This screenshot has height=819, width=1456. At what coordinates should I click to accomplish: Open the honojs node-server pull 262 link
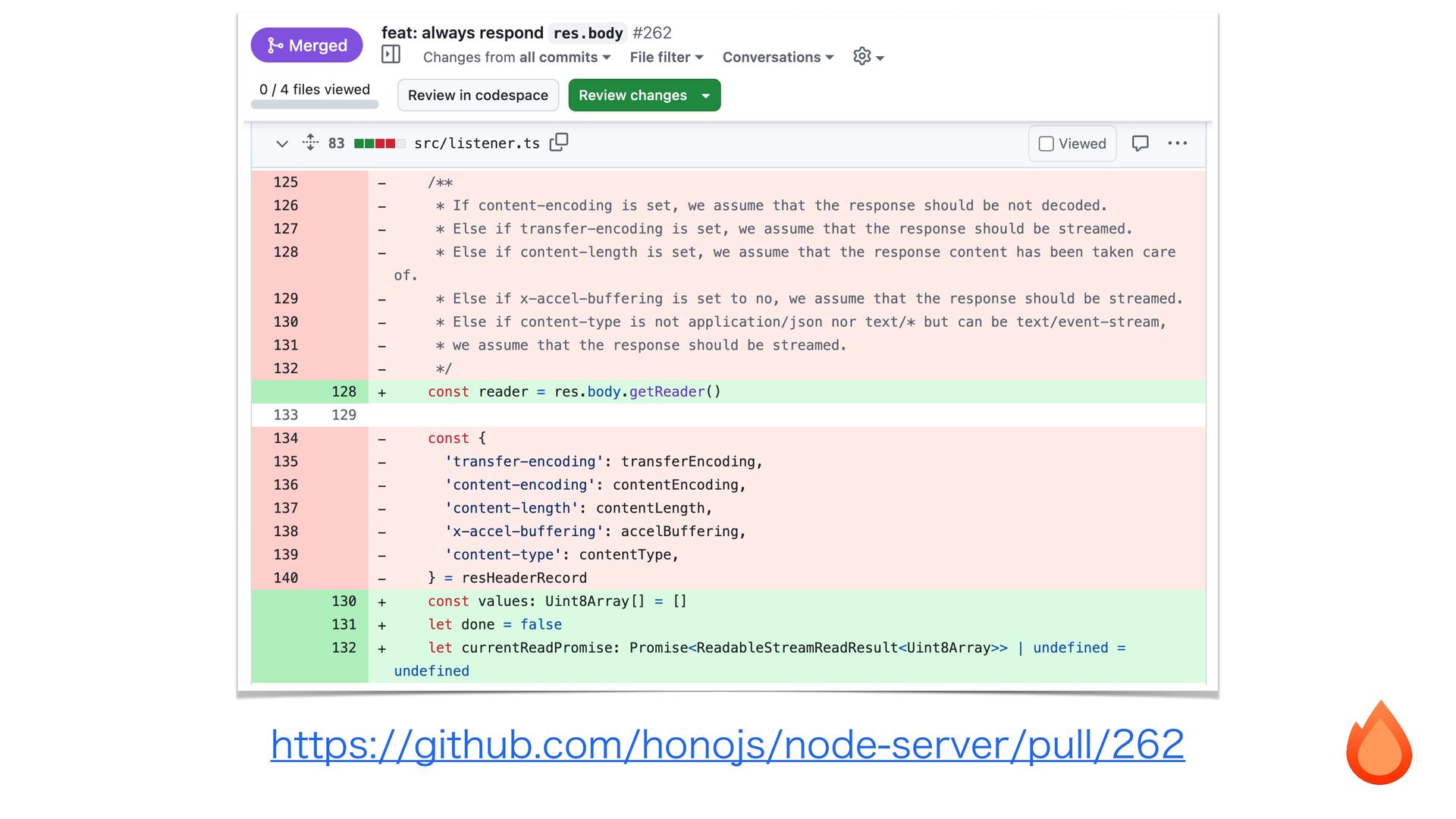click(727, 745)
